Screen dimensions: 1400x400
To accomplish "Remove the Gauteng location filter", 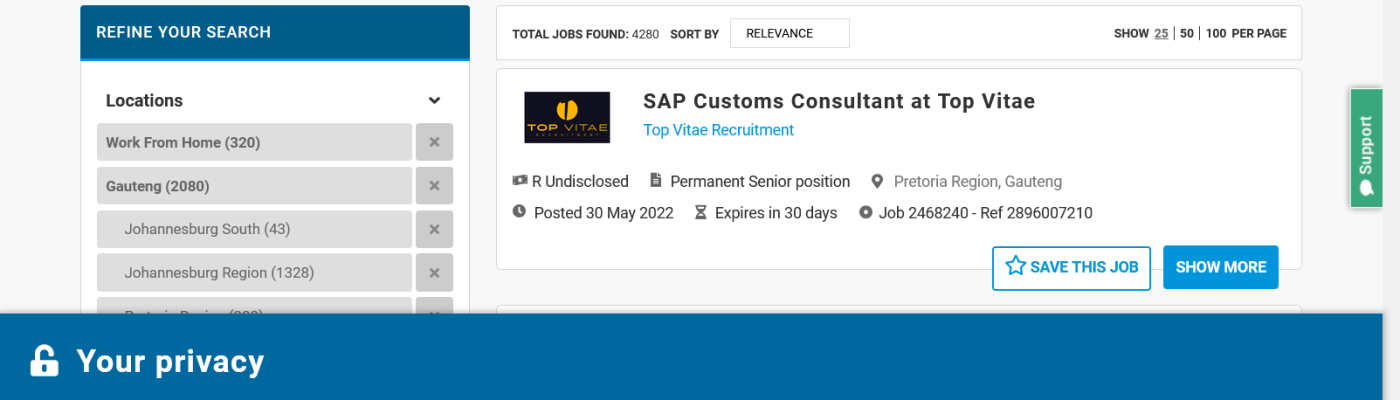I will (434, 186).
